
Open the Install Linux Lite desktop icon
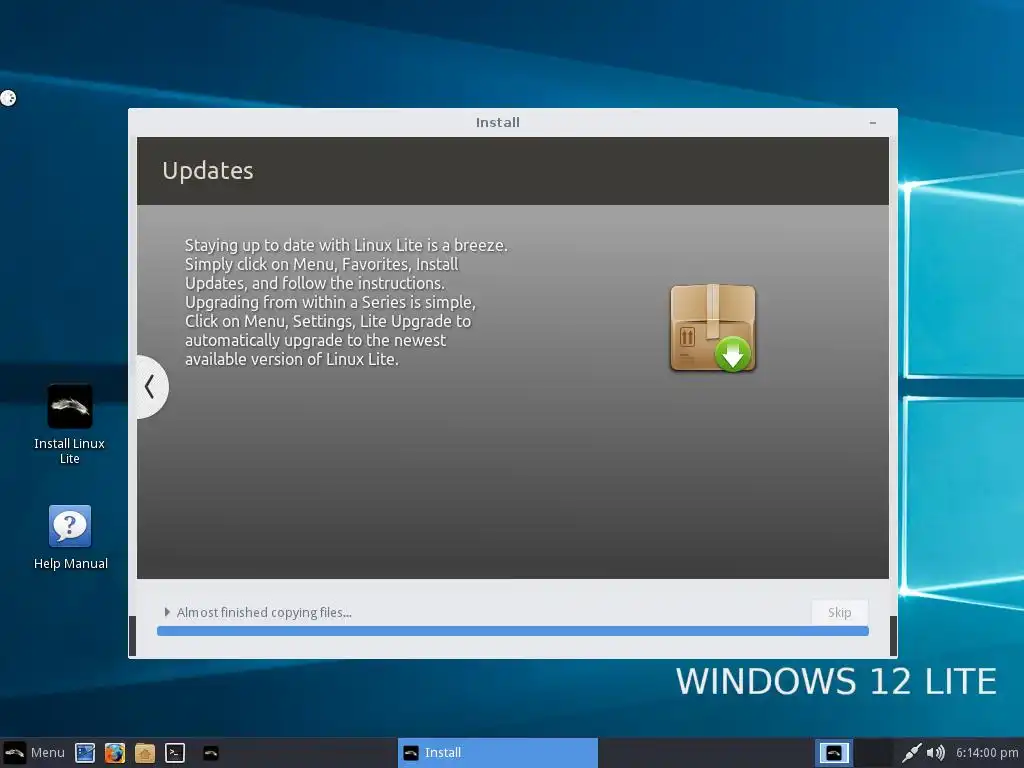click(x=70, y=423)
